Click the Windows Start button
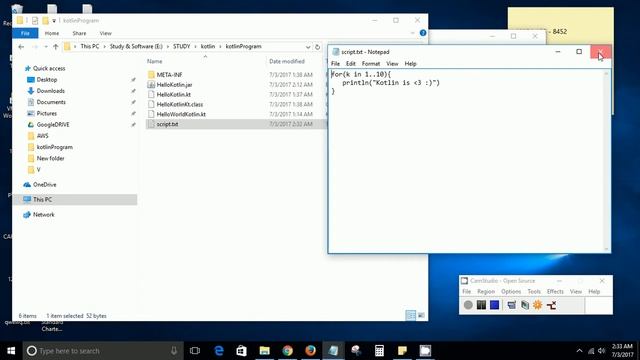The image size is (640, 360). pyautogui.click(x=11, y=351)
